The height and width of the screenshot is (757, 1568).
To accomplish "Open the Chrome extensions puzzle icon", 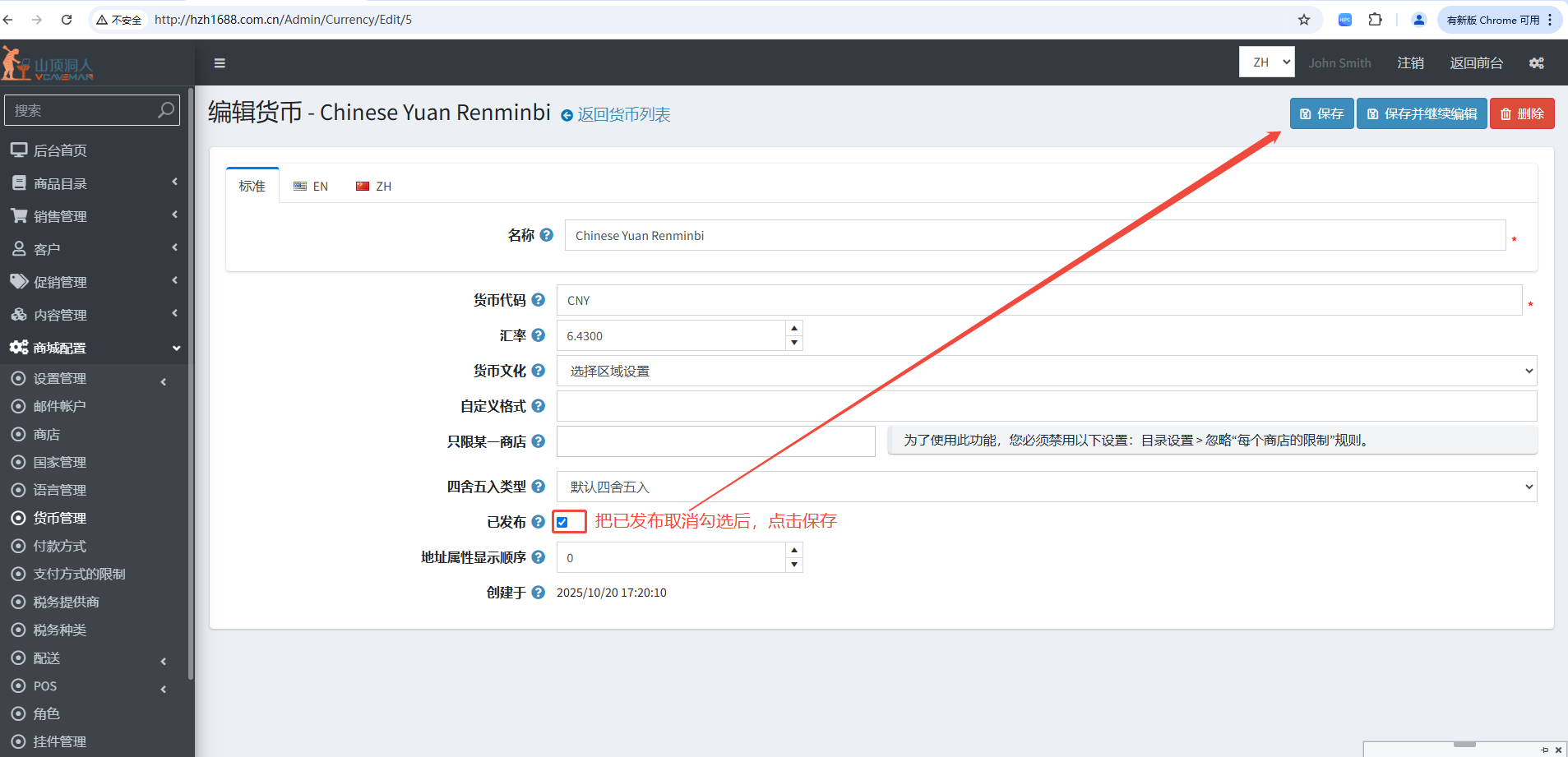I will click(1375, 20).
